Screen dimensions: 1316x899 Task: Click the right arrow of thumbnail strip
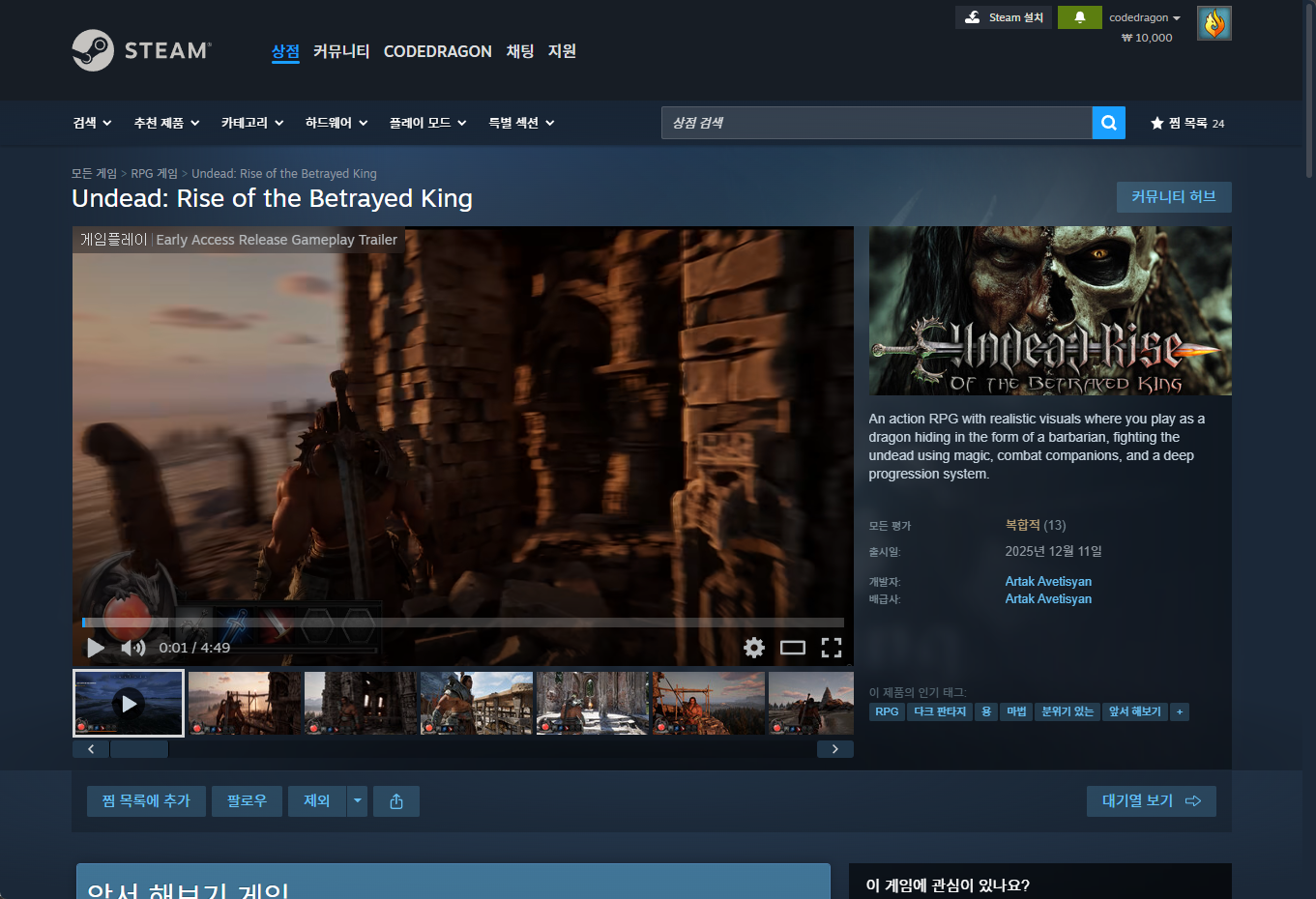(x=835, y=749)
